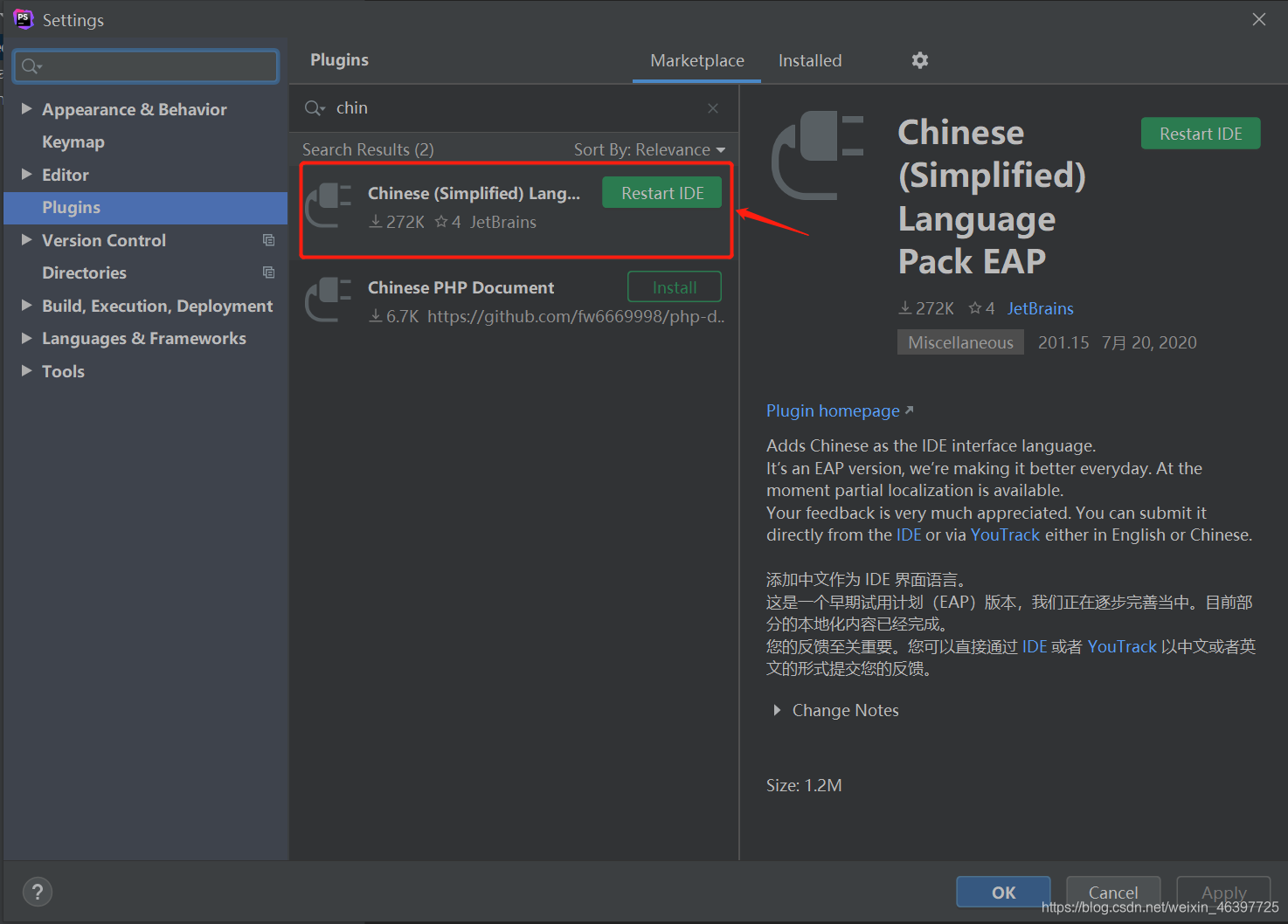Click the magnifier icon in settings search
Viewport: 1288px width, 924px height.
31,66
